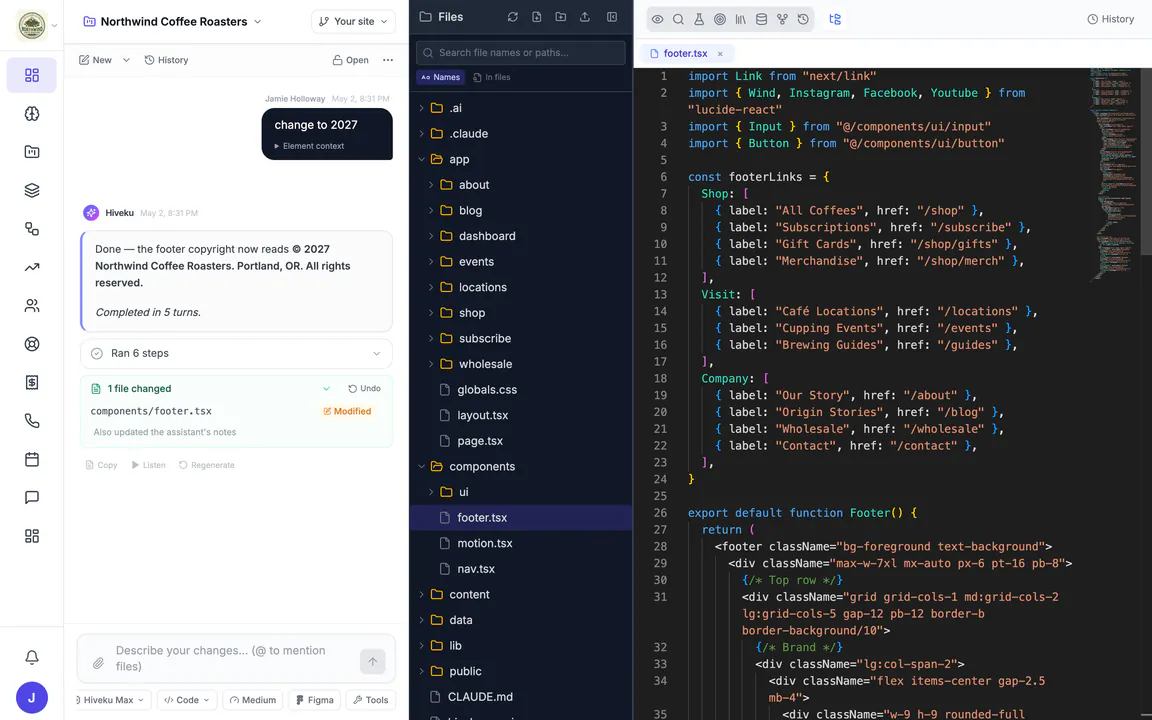The width and height of the screenshot is (1152, 720).
Task: Open the Code mode dropdown
Action: click(187, 700)
